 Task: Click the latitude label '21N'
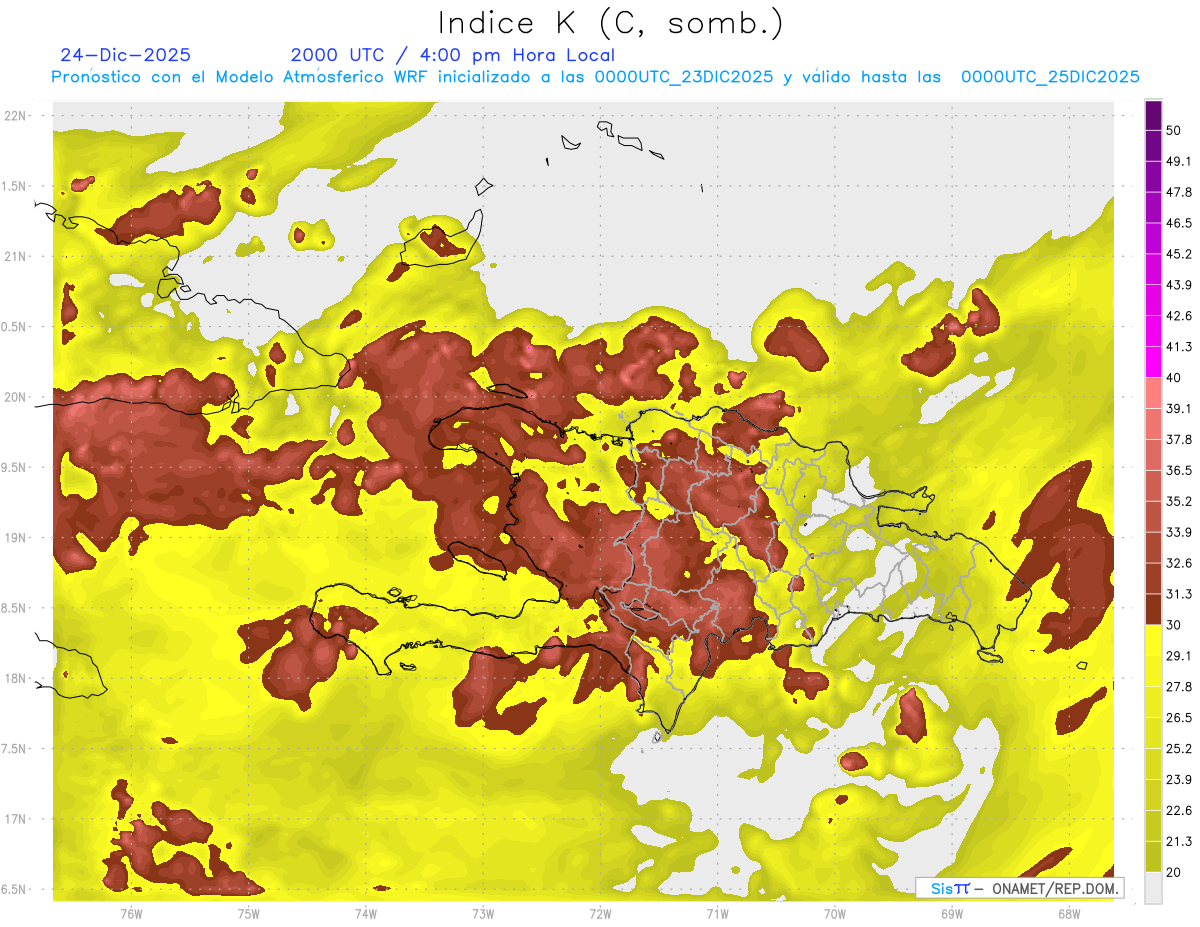[16, 257]
